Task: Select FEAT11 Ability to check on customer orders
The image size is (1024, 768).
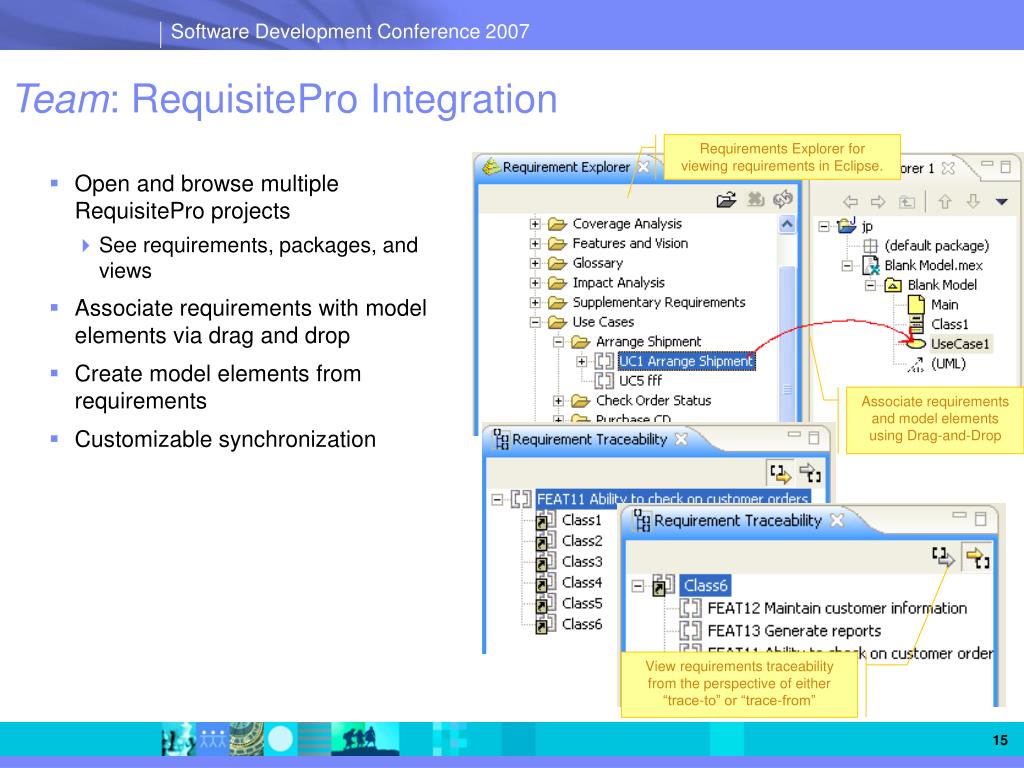Action: pyautogui.click(x=673, y=499)
